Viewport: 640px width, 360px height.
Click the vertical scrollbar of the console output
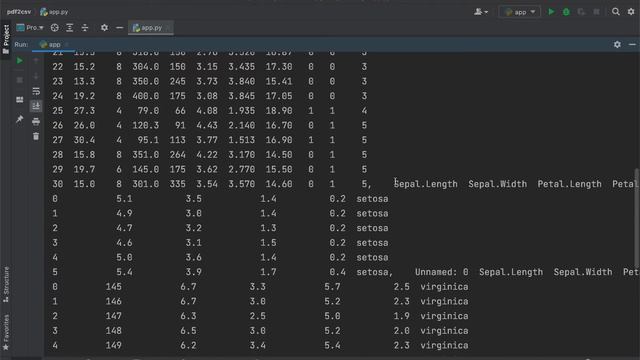coord(636,218)
